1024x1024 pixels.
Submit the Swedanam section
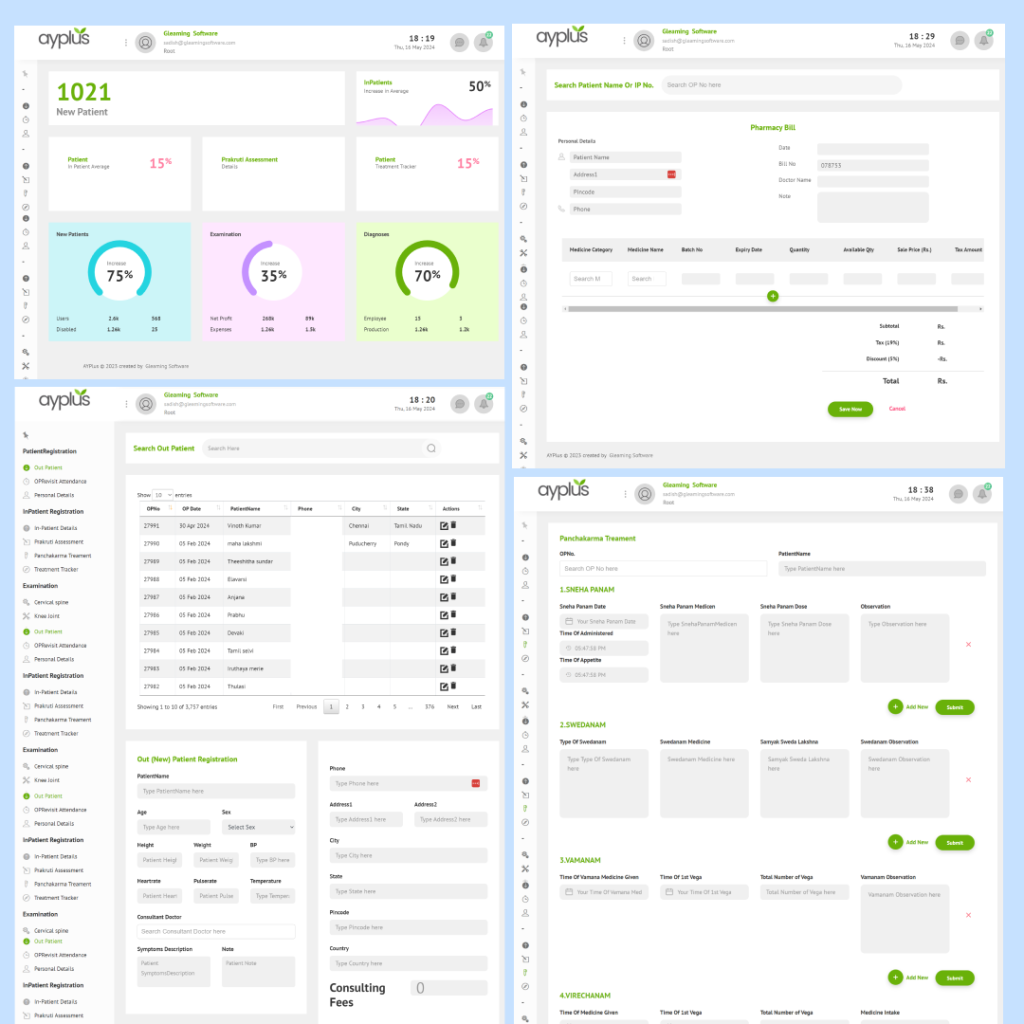click(954, 842)
